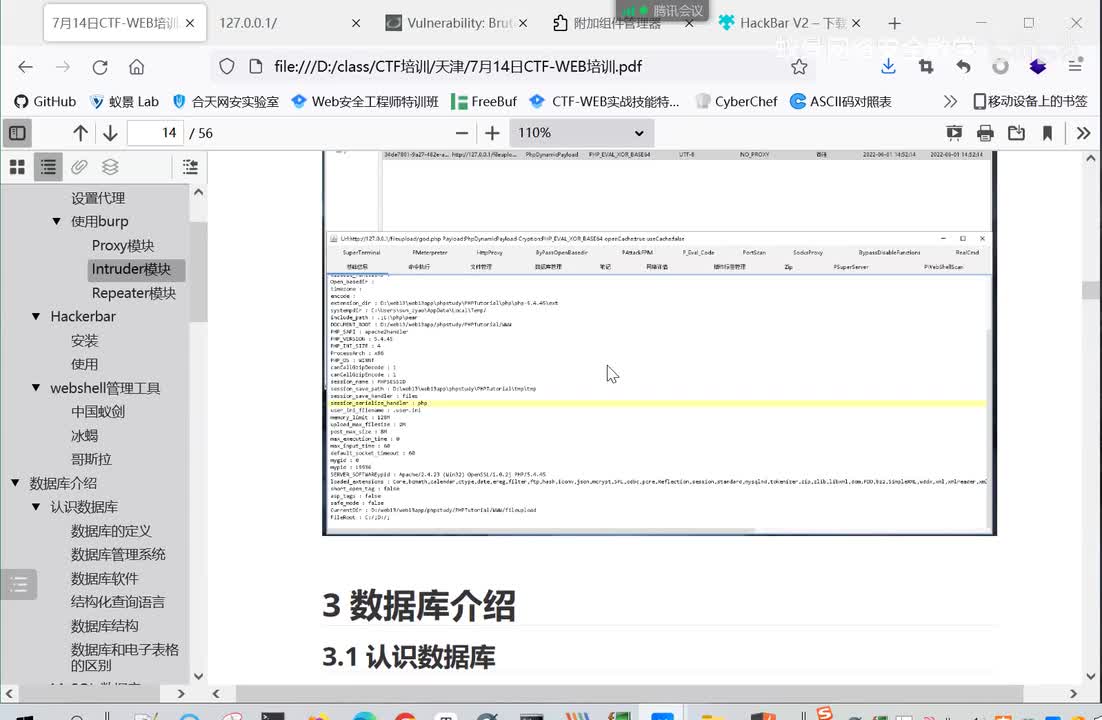Open the 数据库管理系统 outline entry
This screenshot has height=720, width=1102.
(118, 555)
